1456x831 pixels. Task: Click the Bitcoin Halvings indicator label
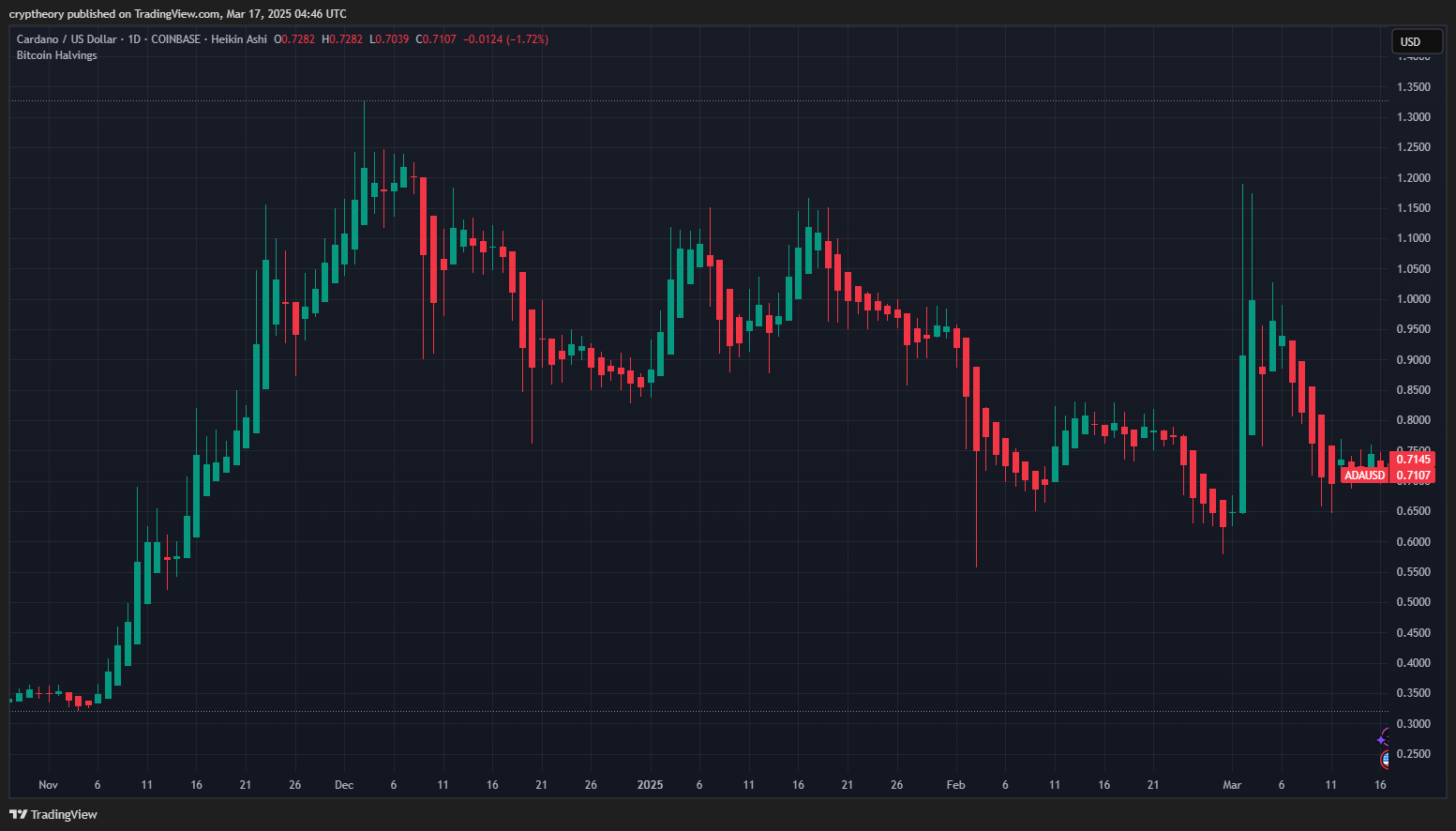click(x=56, y=55)
